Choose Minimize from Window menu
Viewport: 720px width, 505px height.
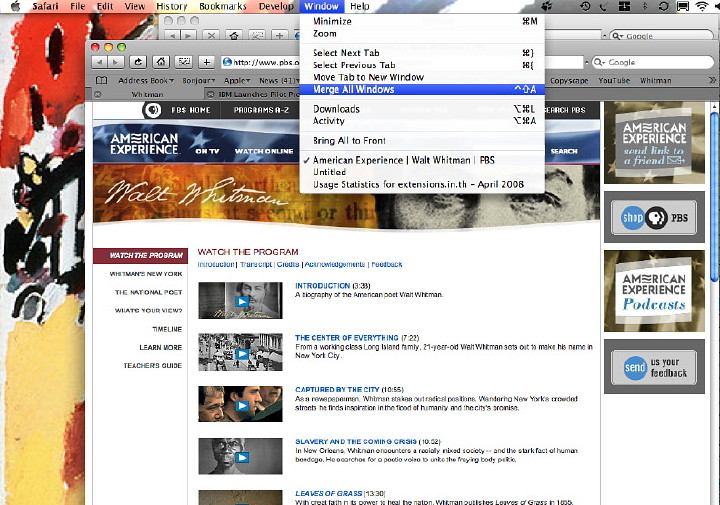point(422,21)
